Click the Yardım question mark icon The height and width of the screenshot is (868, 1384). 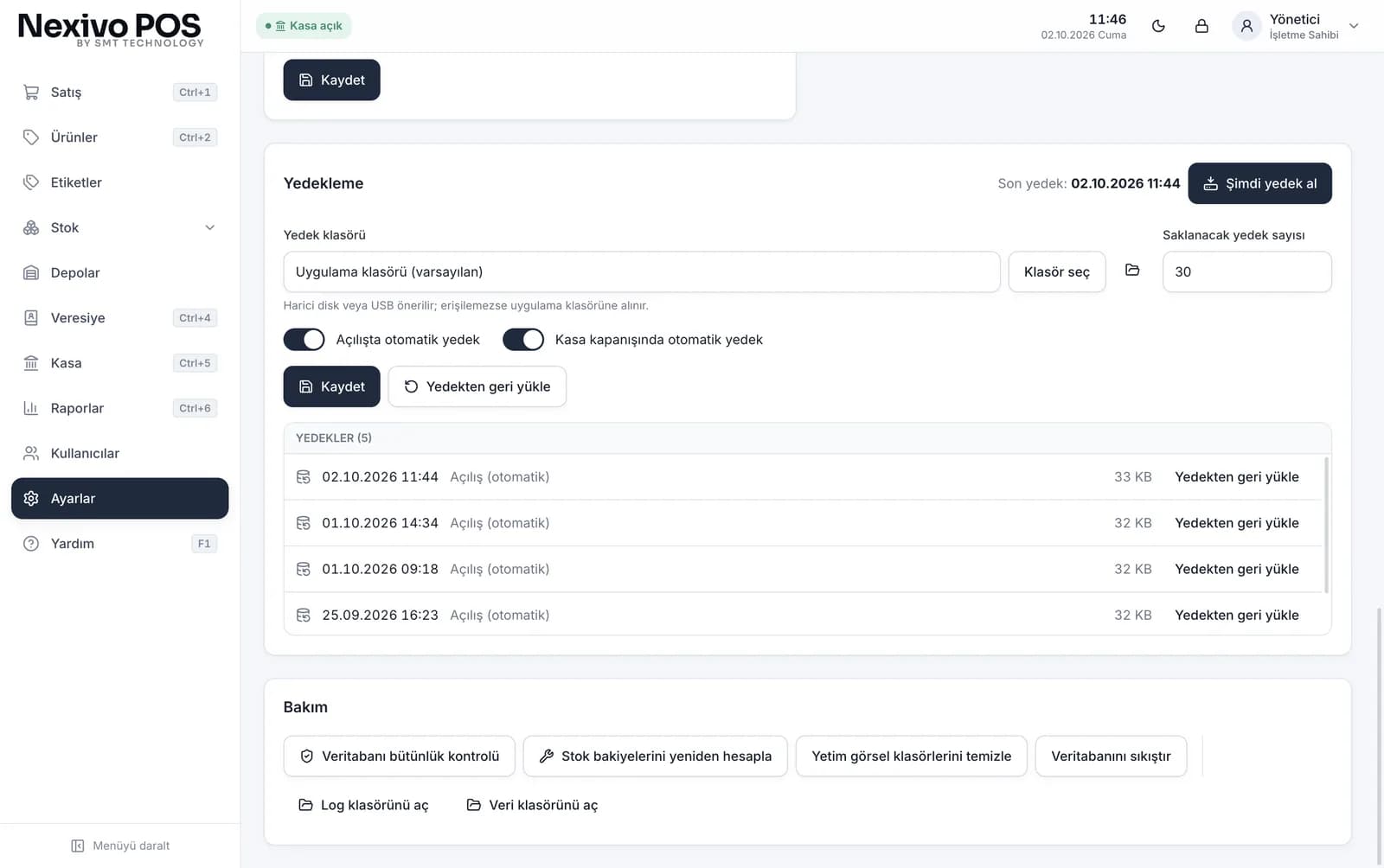tap(31, 544)
